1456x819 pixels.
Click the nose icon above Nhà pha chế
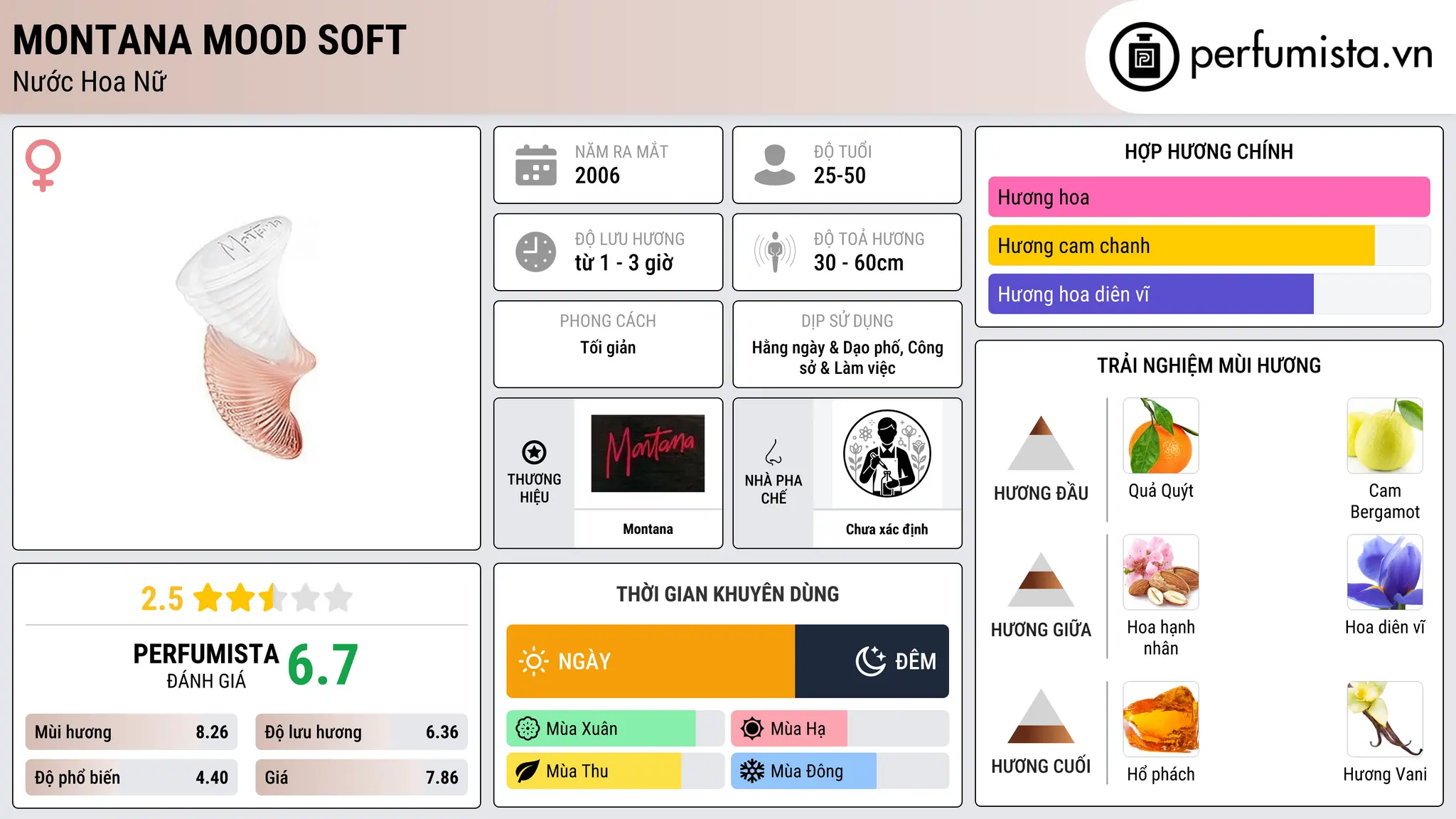coord(773,452)
